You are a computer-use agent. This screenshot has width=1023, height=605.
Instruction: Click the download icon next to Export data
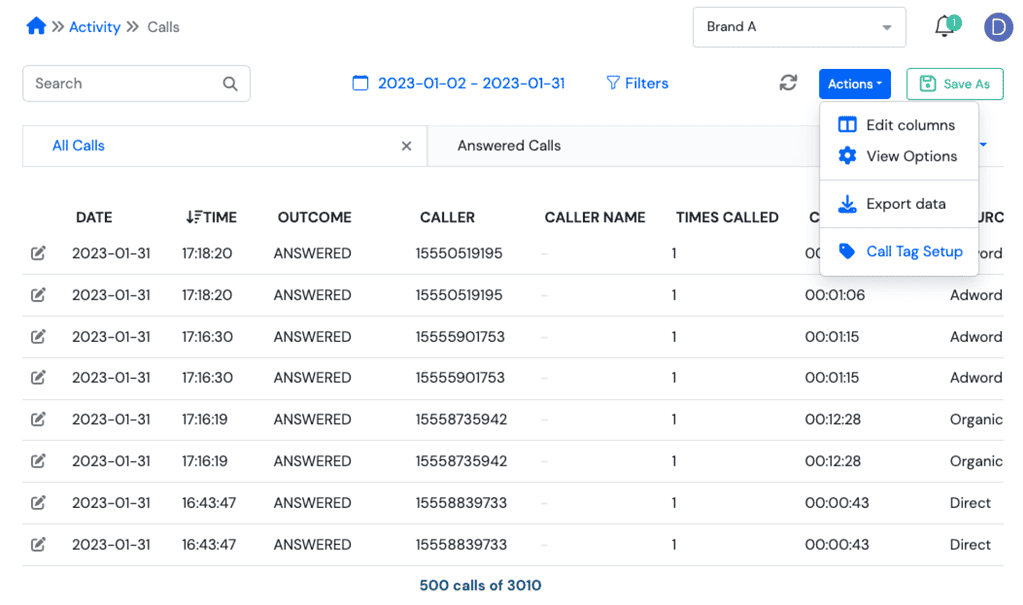[x=848, y=203]
